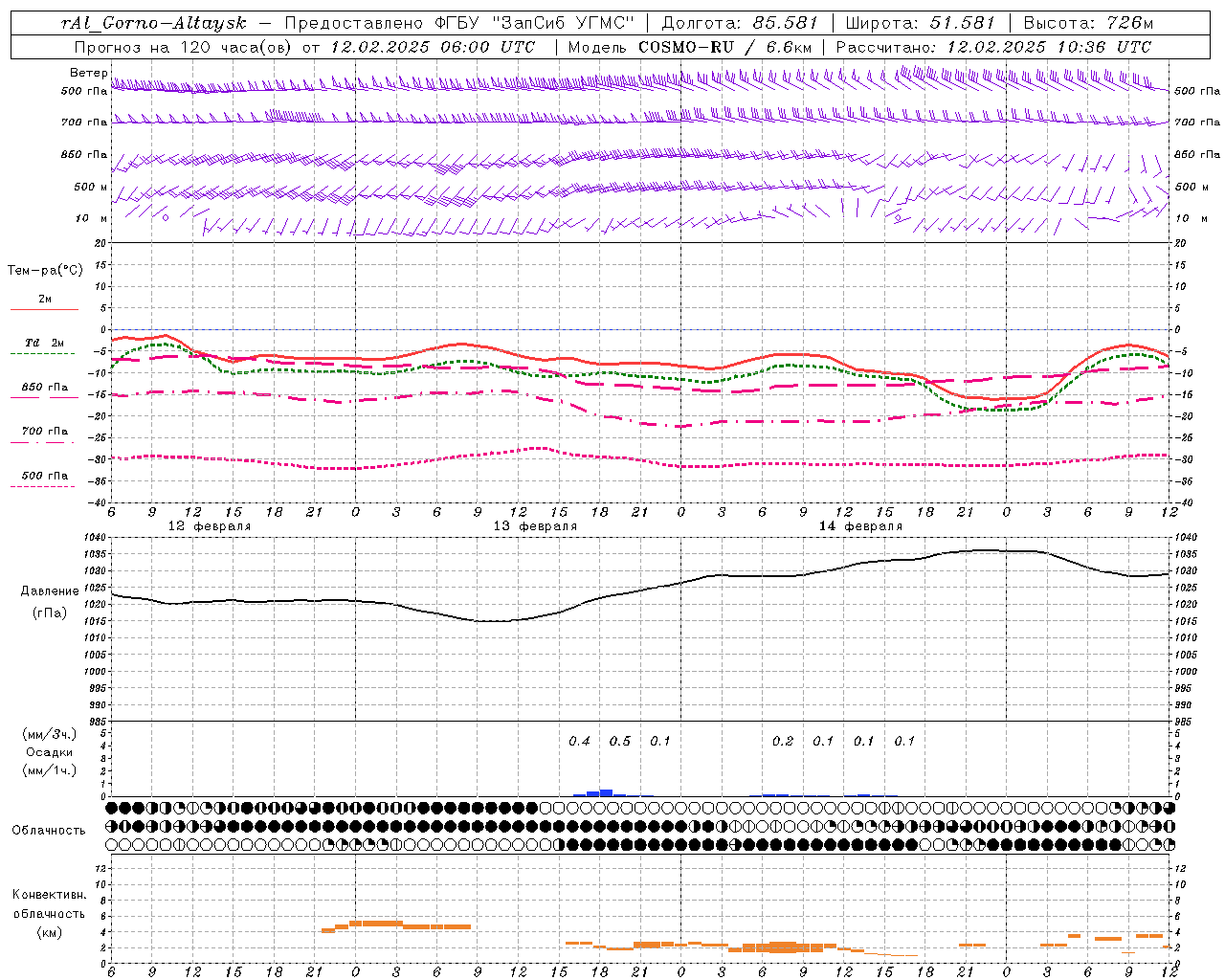Click the 0.5 precipitation amount value
1225x980 pixels.
pos(620,741)
